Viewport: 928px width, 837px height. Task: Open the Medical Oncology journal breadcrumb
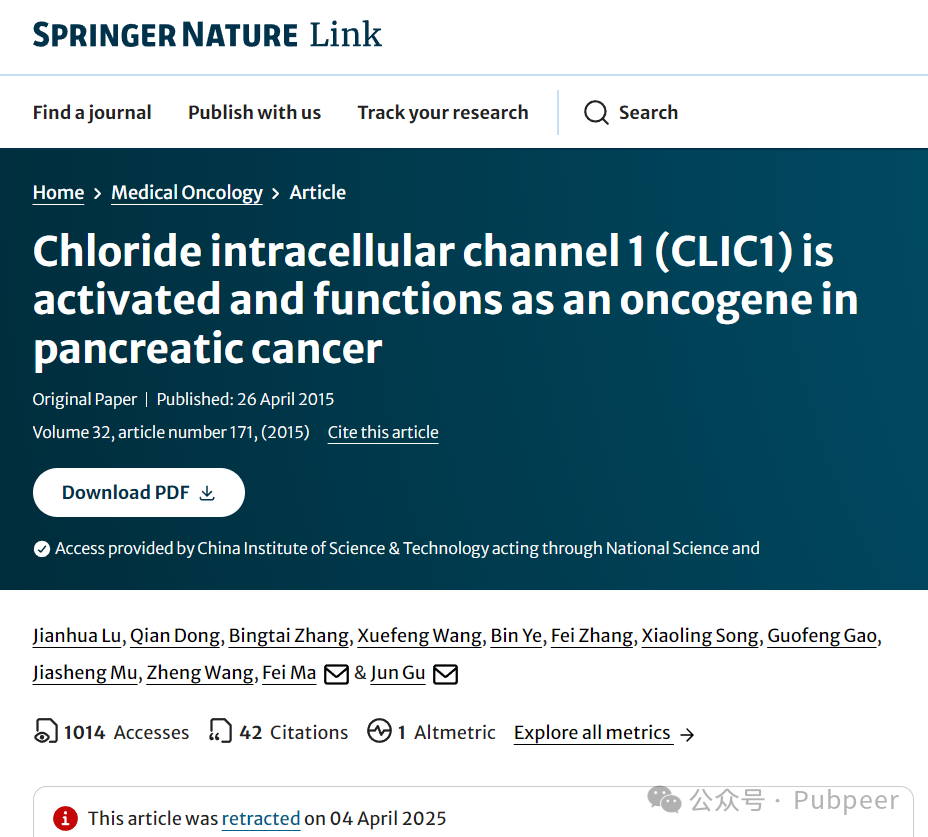pos(187,192)
